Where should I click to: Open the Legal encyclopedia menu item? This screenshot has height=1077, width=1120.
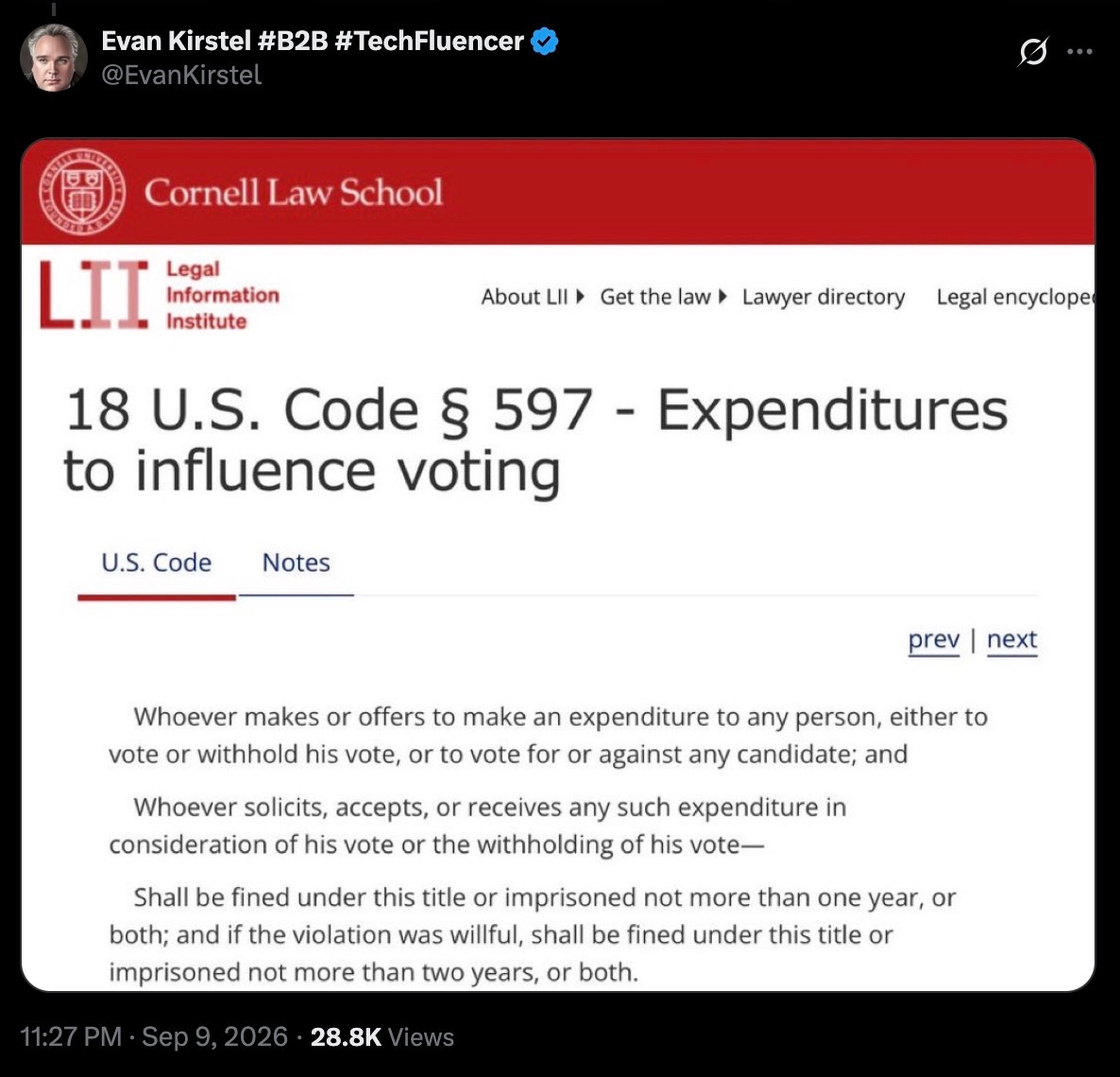click(x=1015, y=297)
